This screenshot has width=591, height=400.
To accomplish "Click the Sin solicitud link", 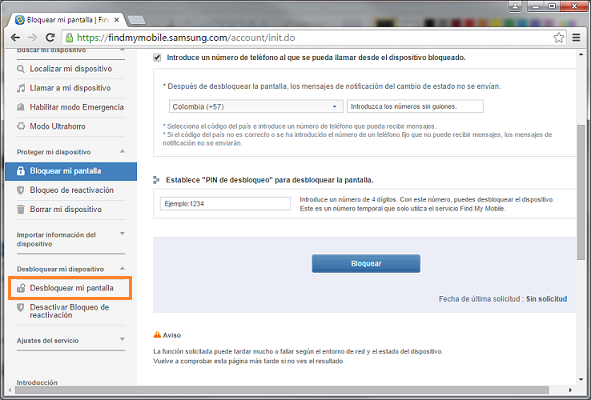I will (547, 299).
